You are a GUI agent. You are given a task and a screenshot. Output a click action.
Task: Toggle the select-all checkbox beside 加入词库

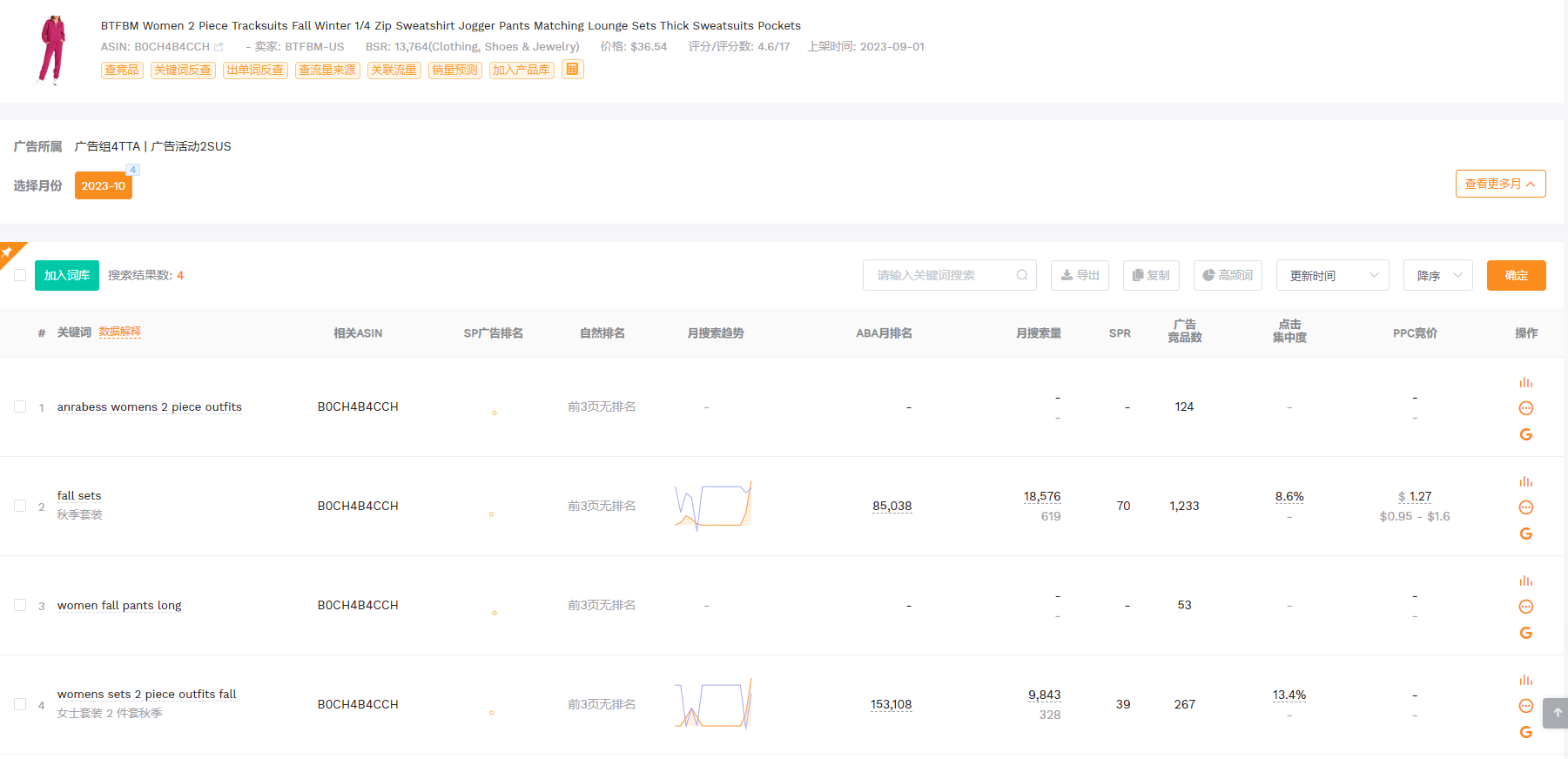click(x=20, y=275)
